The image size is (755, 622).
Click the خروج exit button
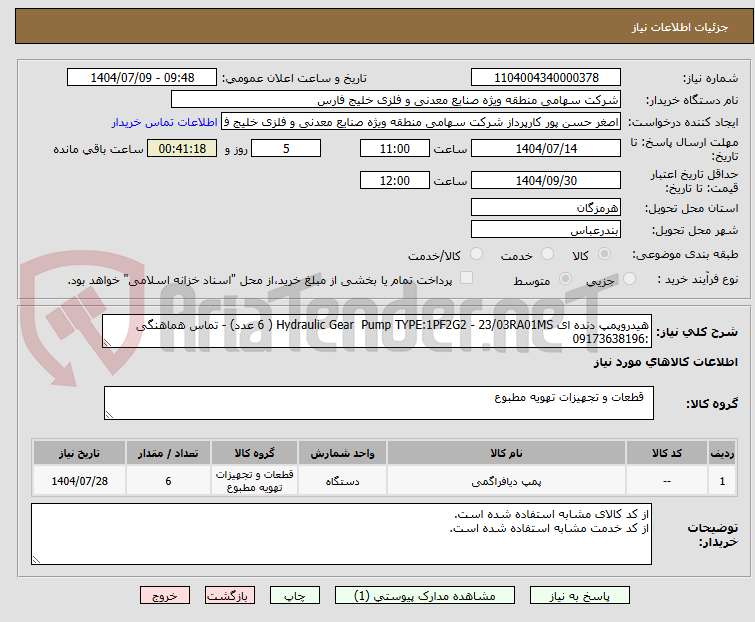(x=165, y=595)
